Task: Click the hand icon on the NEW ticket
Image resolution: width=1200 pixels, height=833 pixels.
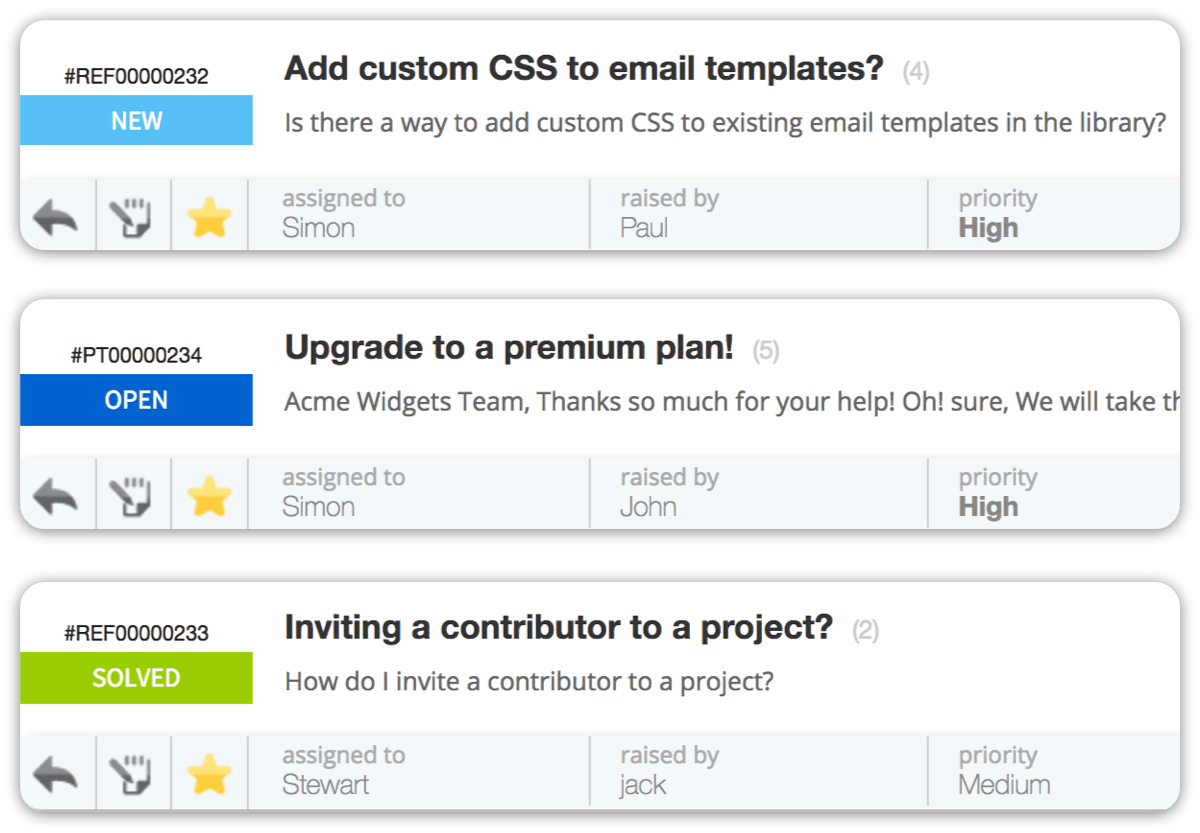Action: click(x=133, y=216)
